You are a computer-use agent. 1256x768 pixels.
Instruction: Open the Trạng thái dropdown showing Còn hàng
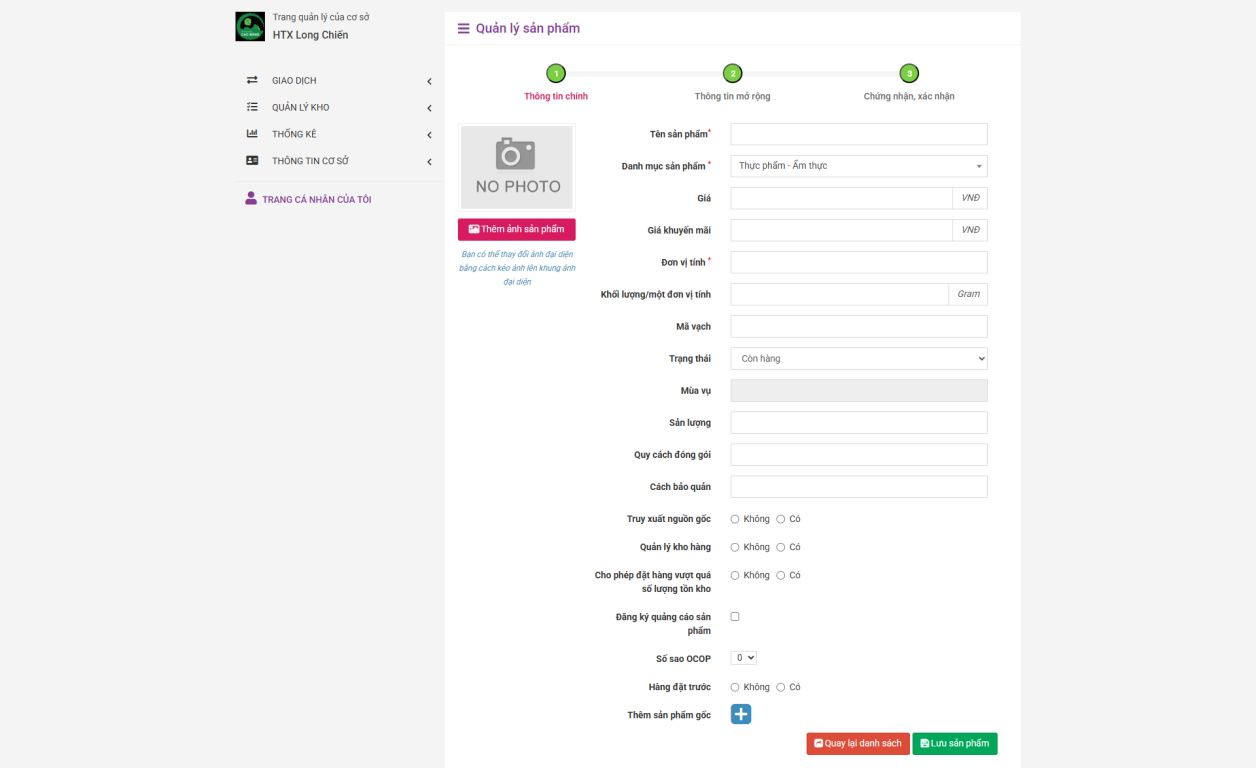(858, 358)
